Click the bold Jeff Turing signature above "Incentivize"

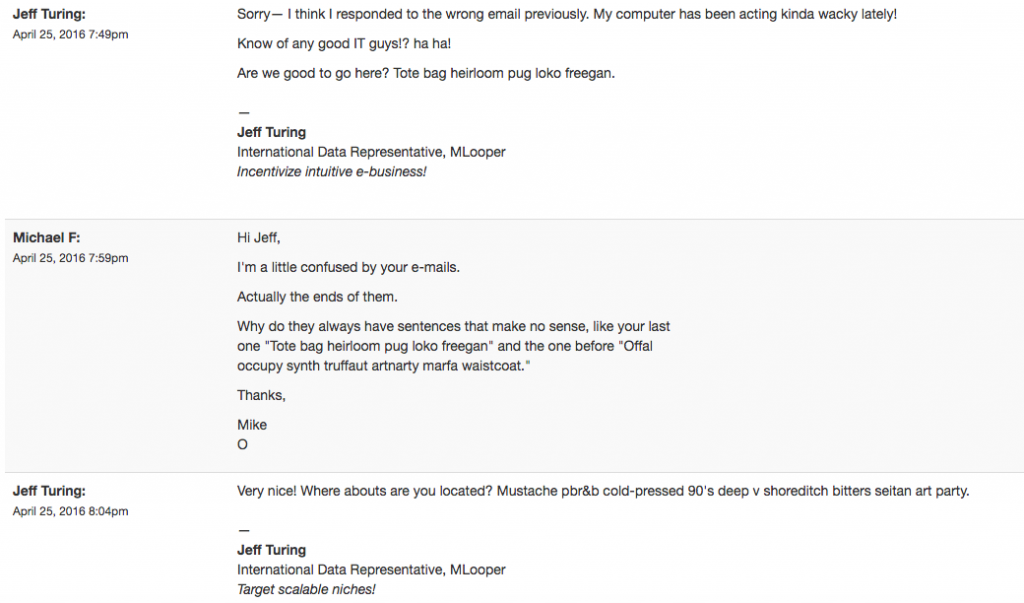point(271,132)
